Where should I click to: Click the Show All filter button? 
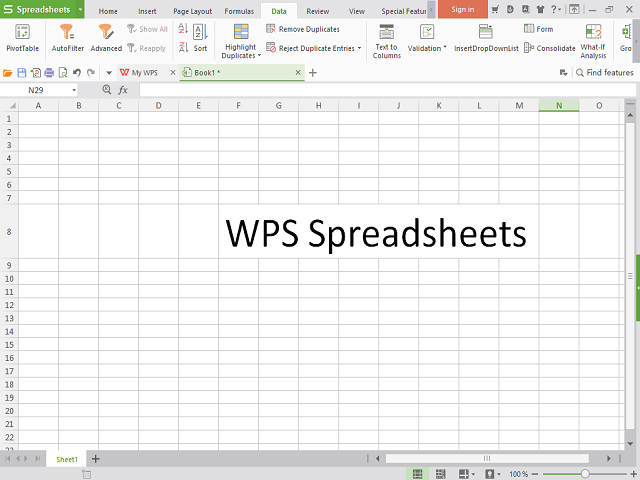[x=147, y=29]
